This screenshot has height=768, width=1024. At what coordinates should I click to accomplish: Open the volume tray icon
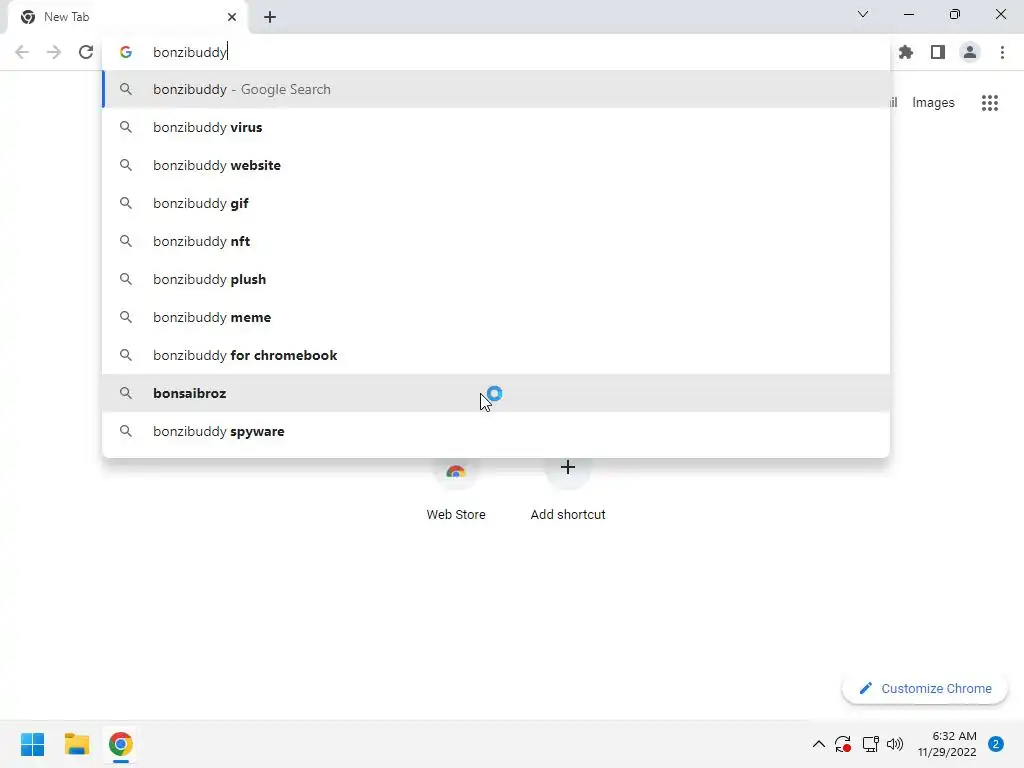pos(895,744)
